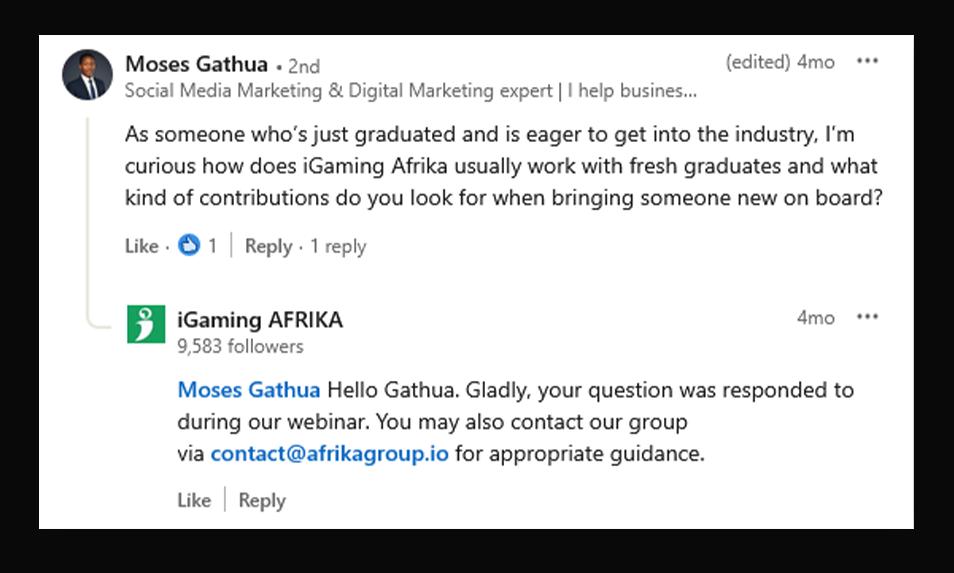
Task: Like the iGaming AFRIKA reply
Action: tap(194, 500)
